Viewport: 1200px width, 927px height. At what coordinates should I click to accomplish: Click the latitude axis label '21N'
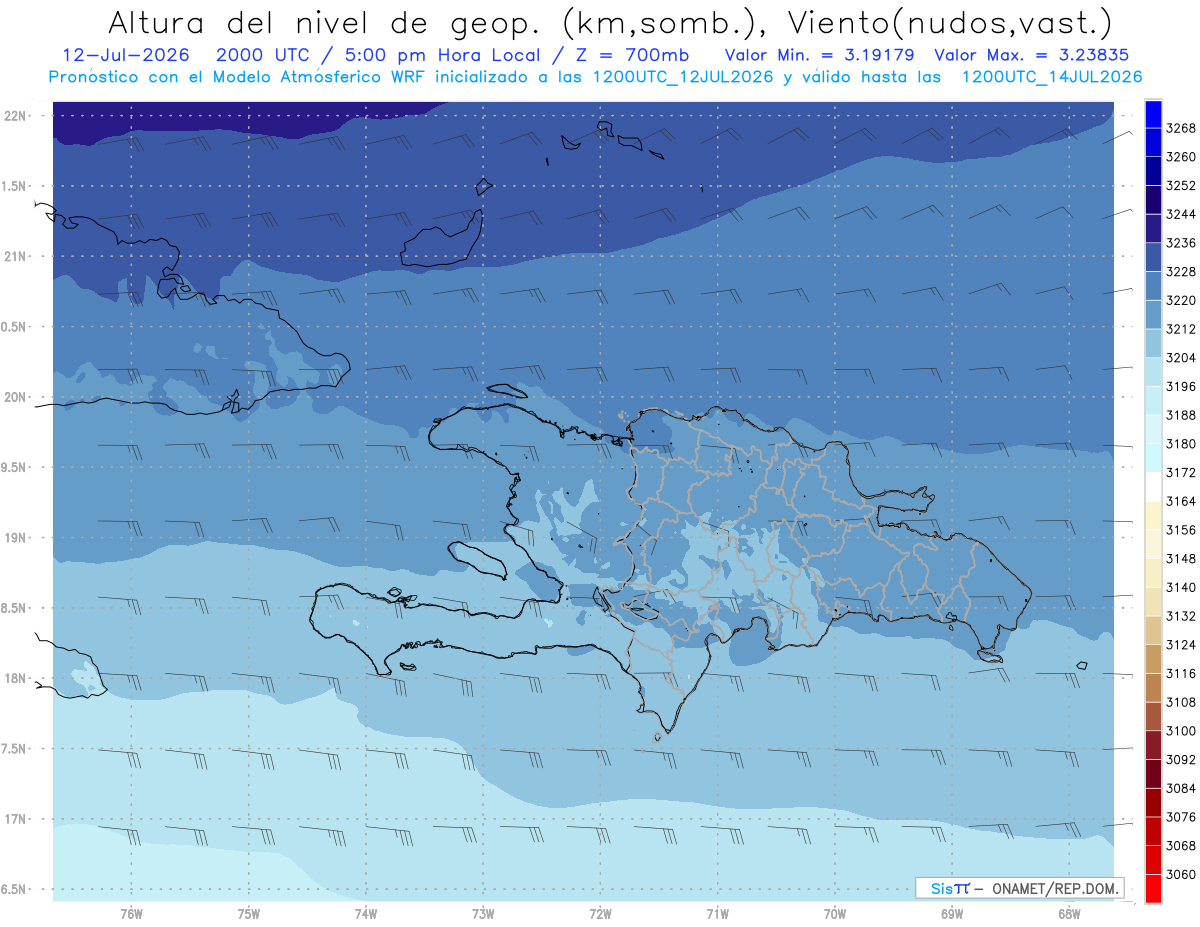(16, 257)
